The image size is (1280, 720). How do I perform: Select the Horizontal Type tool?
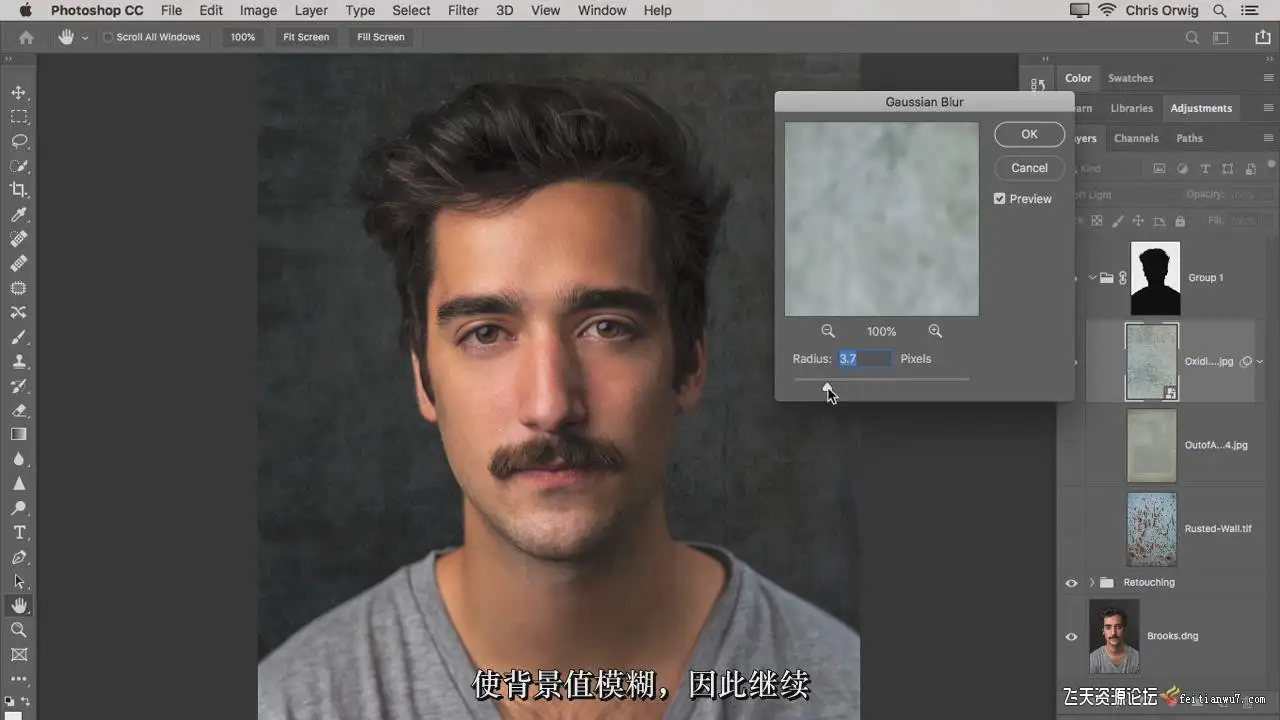(x=18, y=532)
